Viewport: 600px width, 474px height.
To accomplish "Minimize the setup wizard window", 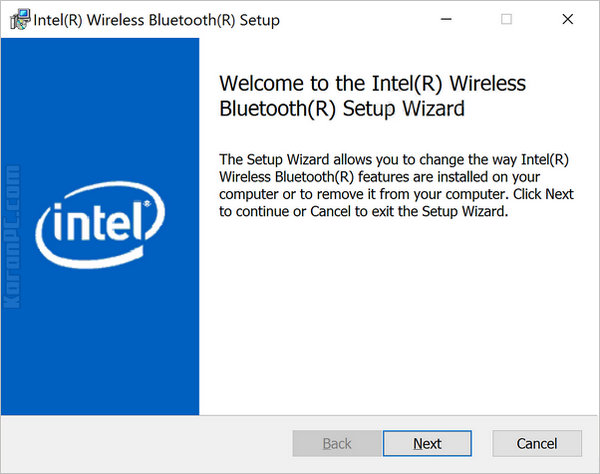I will click(x=451, y=20).
